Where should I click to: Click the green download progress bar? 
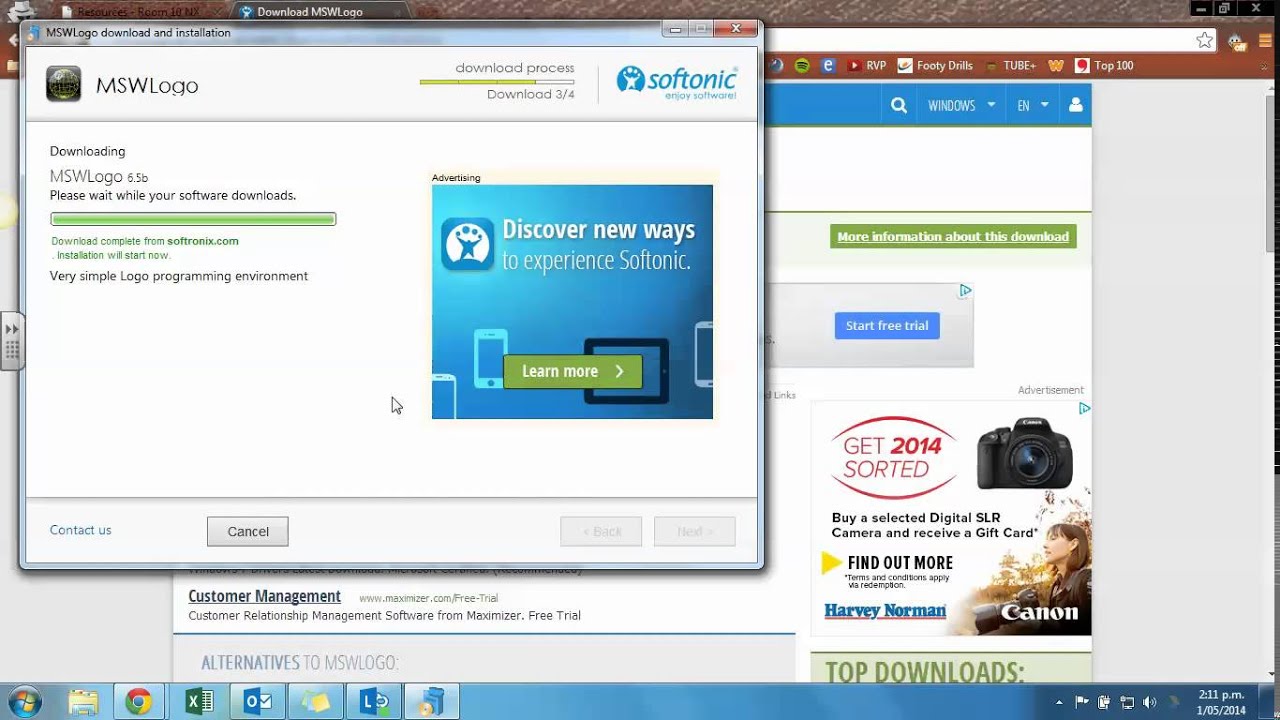coord(193,219)
